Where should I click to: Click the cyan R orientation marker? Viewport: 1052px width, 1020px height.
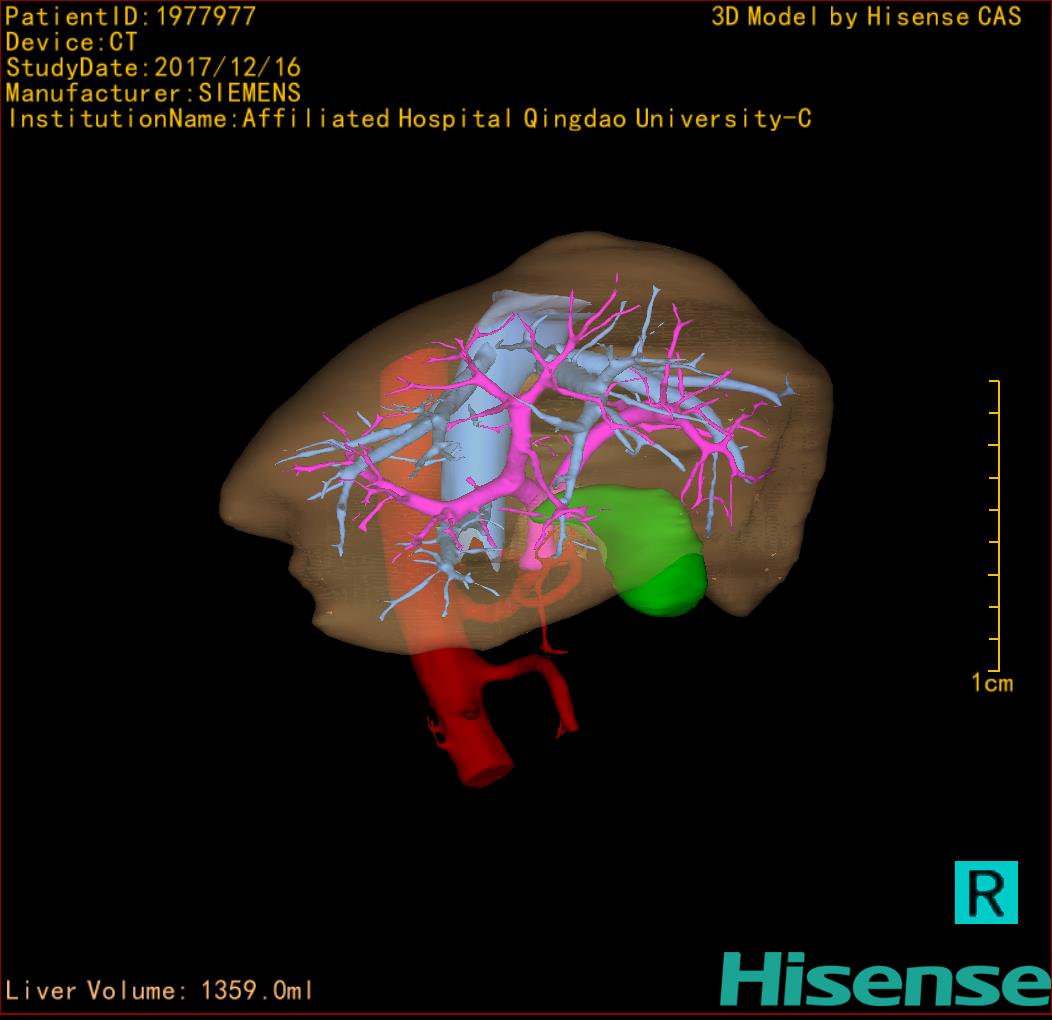[x=985, y=891]
